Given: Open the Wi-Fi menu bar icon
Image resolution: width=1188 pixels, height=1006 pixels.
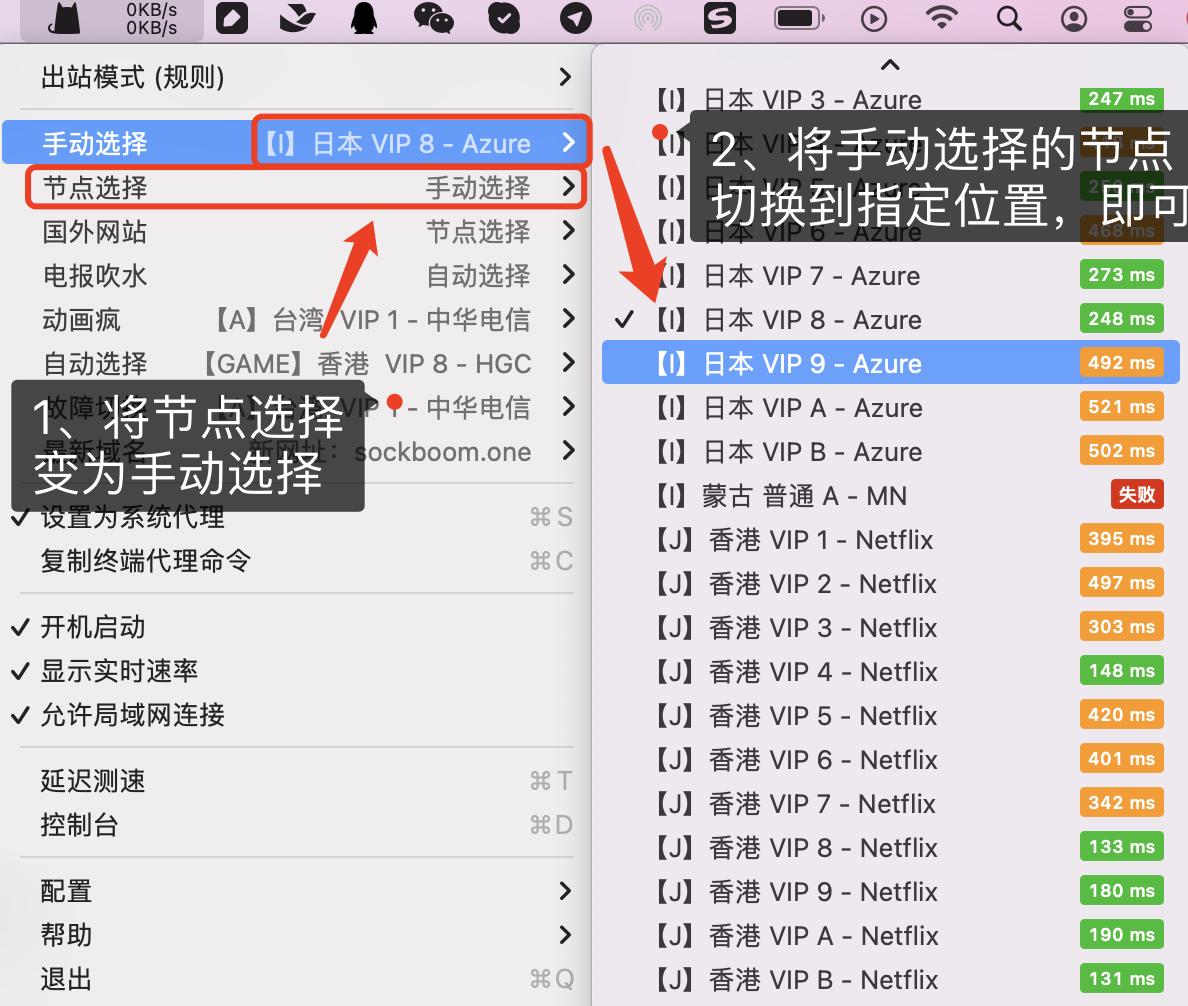Looking at the screenshot, I should pyautogui.click(x=941, y=18).
